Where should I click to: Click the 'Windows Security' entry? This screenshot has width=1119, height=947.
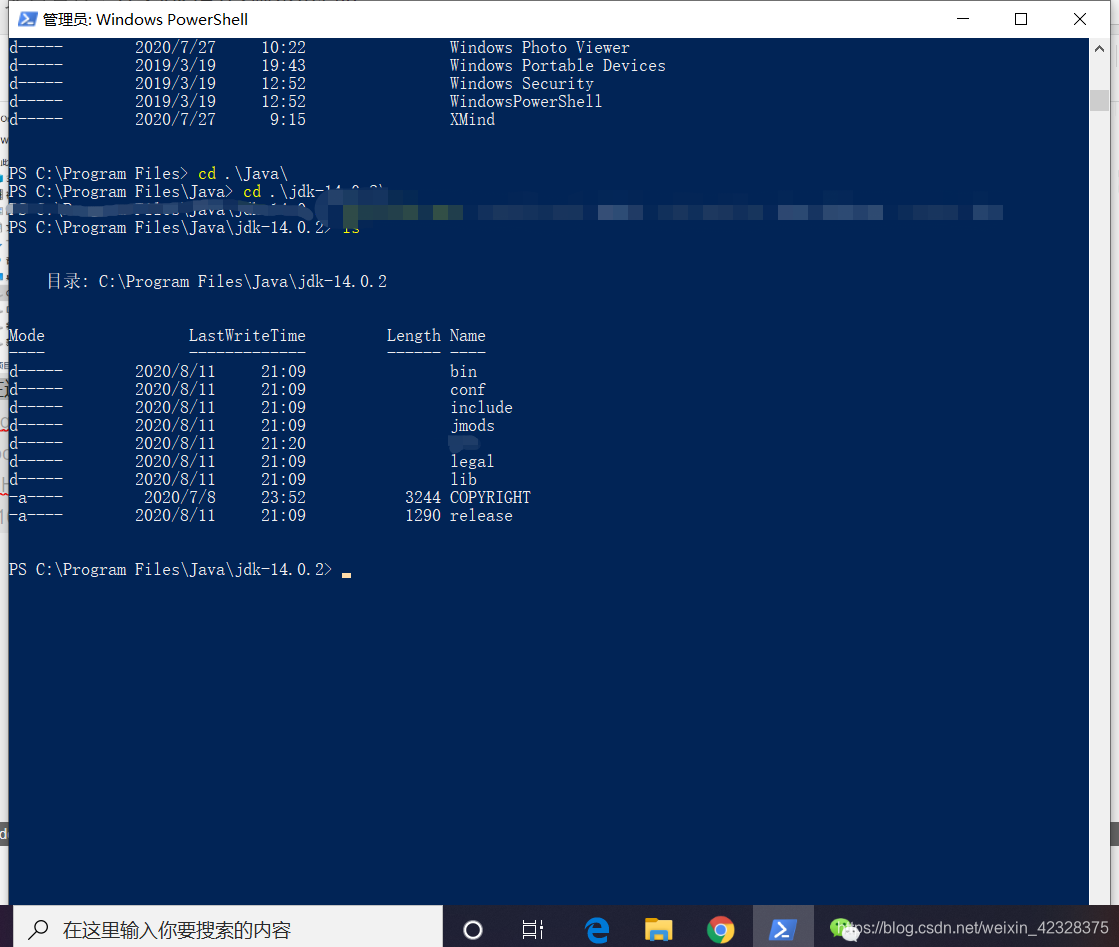tap(522, 83)
